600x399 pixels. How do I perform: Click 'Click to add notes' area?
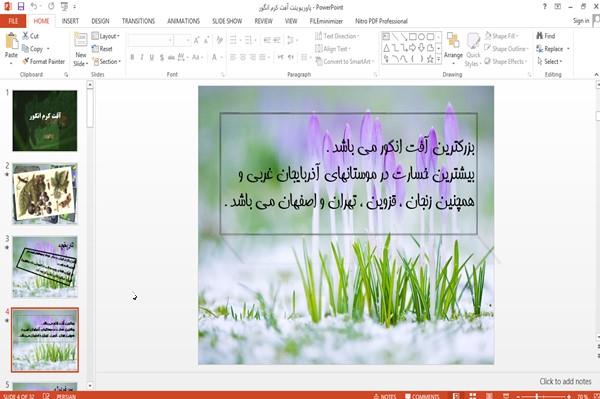(565, 381)
